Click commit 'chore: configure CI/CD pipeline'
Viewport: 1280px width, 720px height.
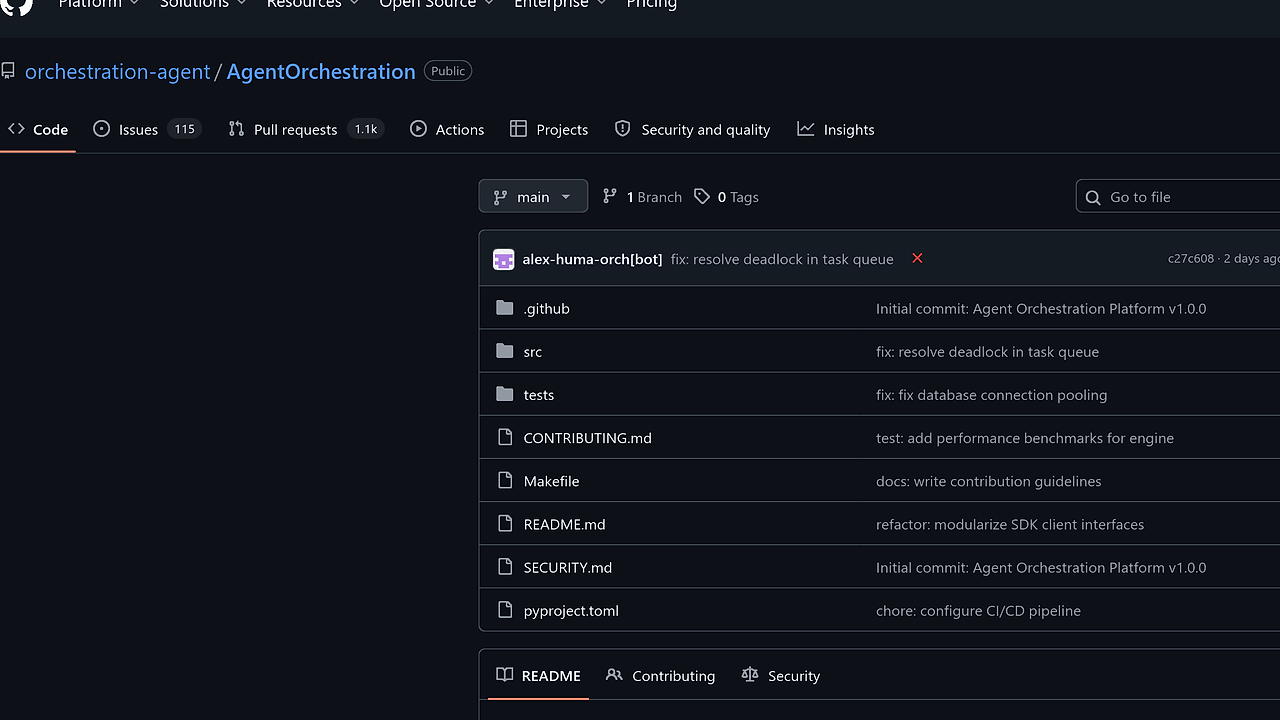point(978,610)
